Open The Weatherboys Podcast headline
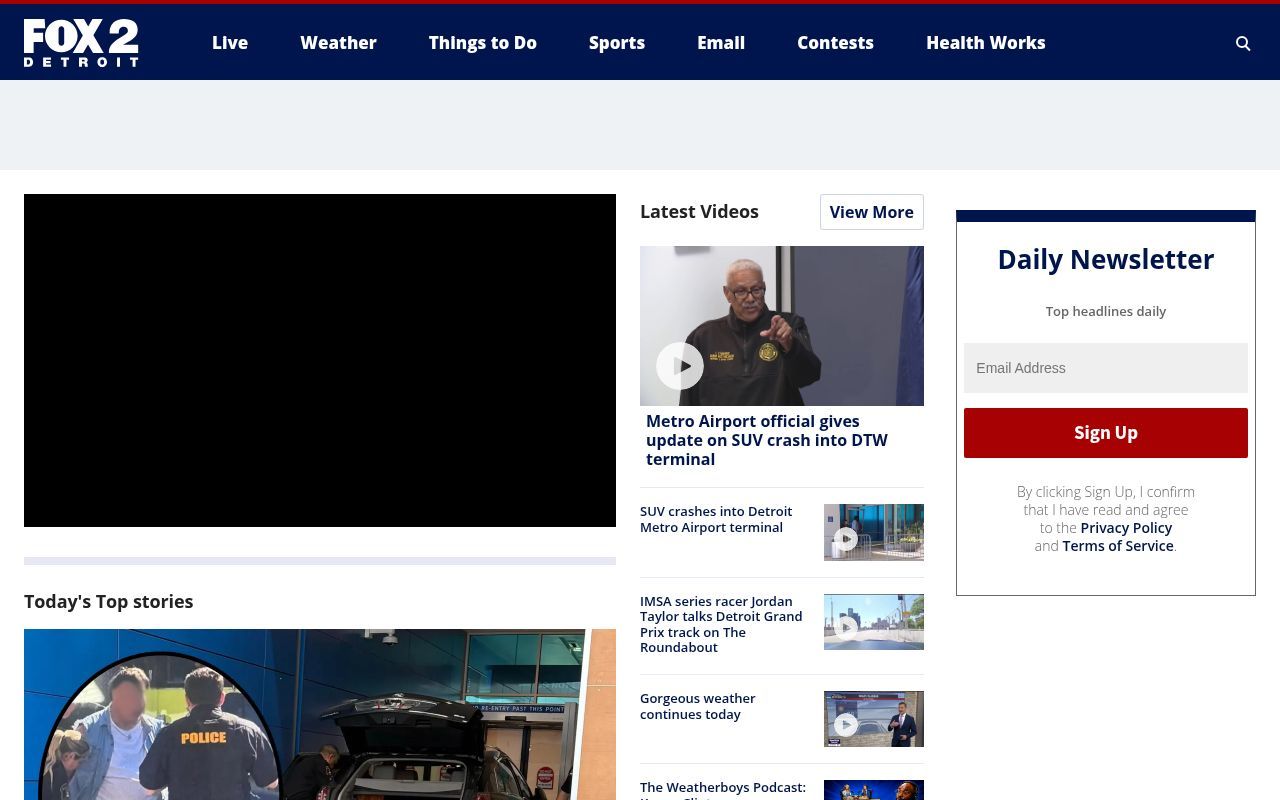 723,790
